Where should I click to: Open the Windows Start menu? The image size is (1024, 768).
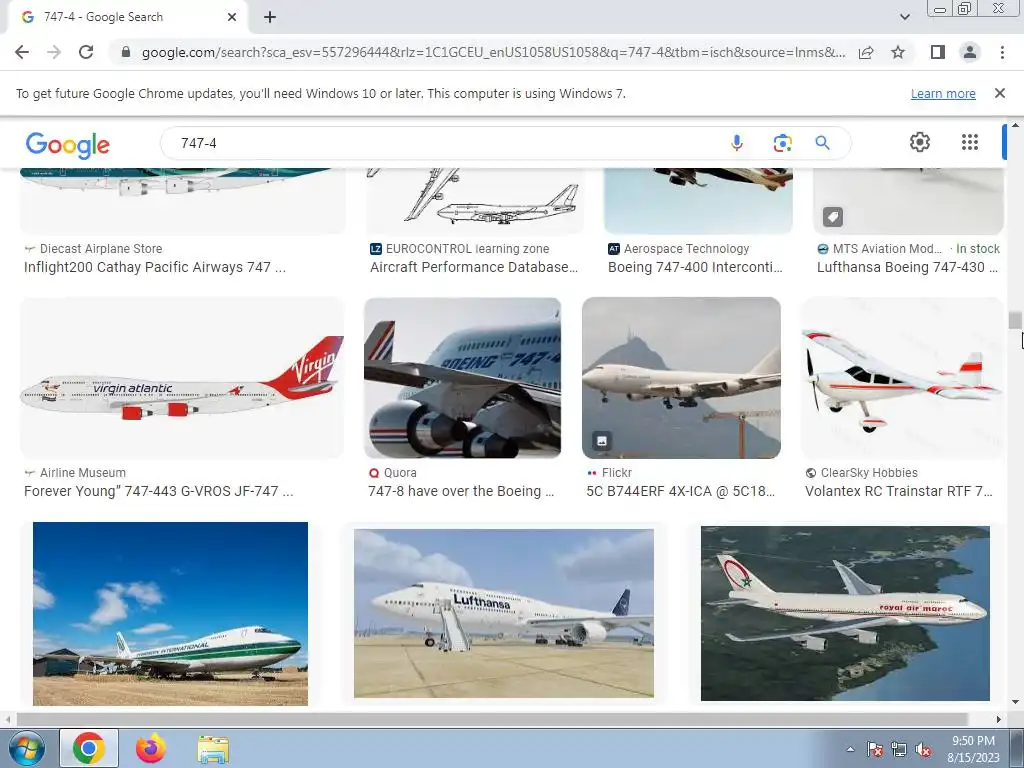[x=27, y=748]
